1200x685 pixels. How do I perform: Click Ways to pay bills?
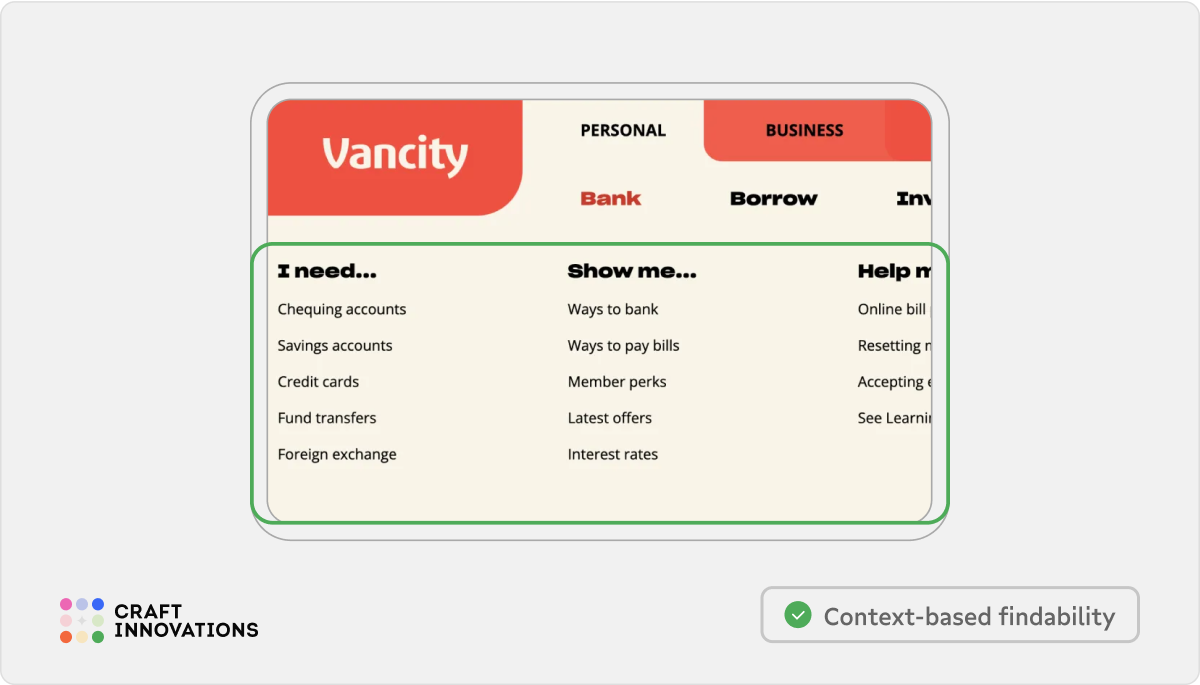tap(623, 345)
